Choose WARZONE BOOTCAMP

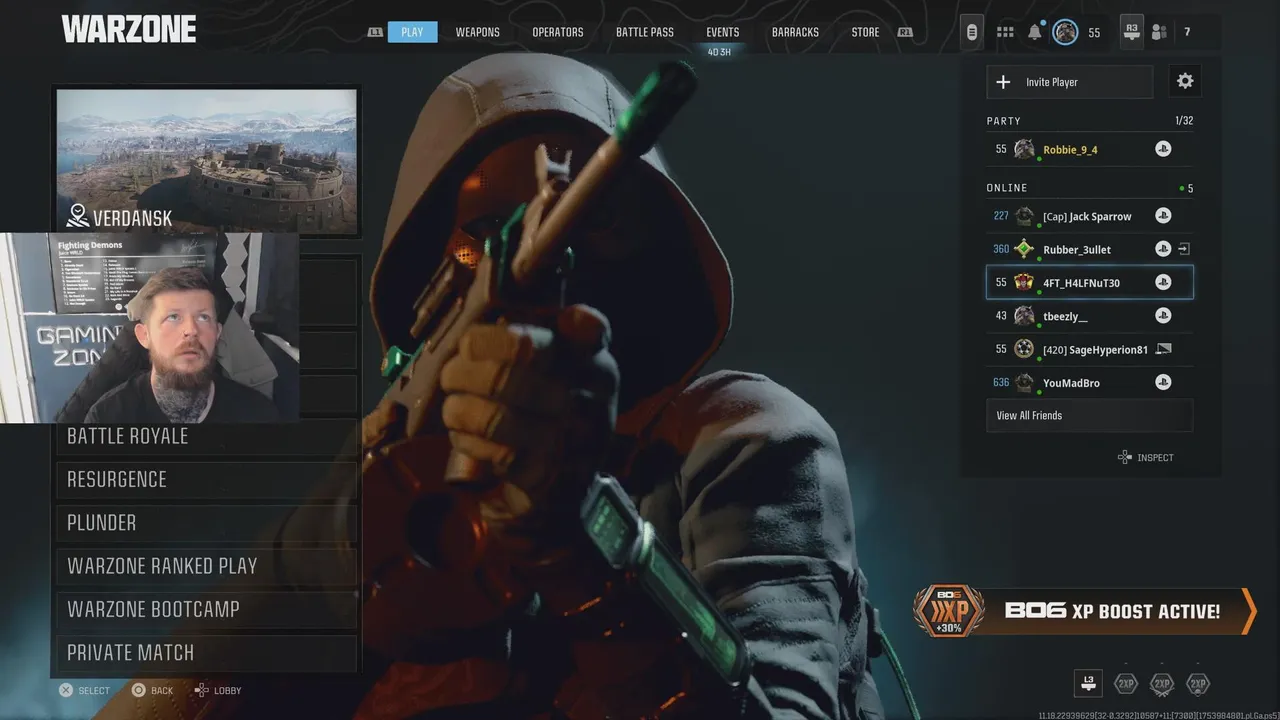[207, 609]
